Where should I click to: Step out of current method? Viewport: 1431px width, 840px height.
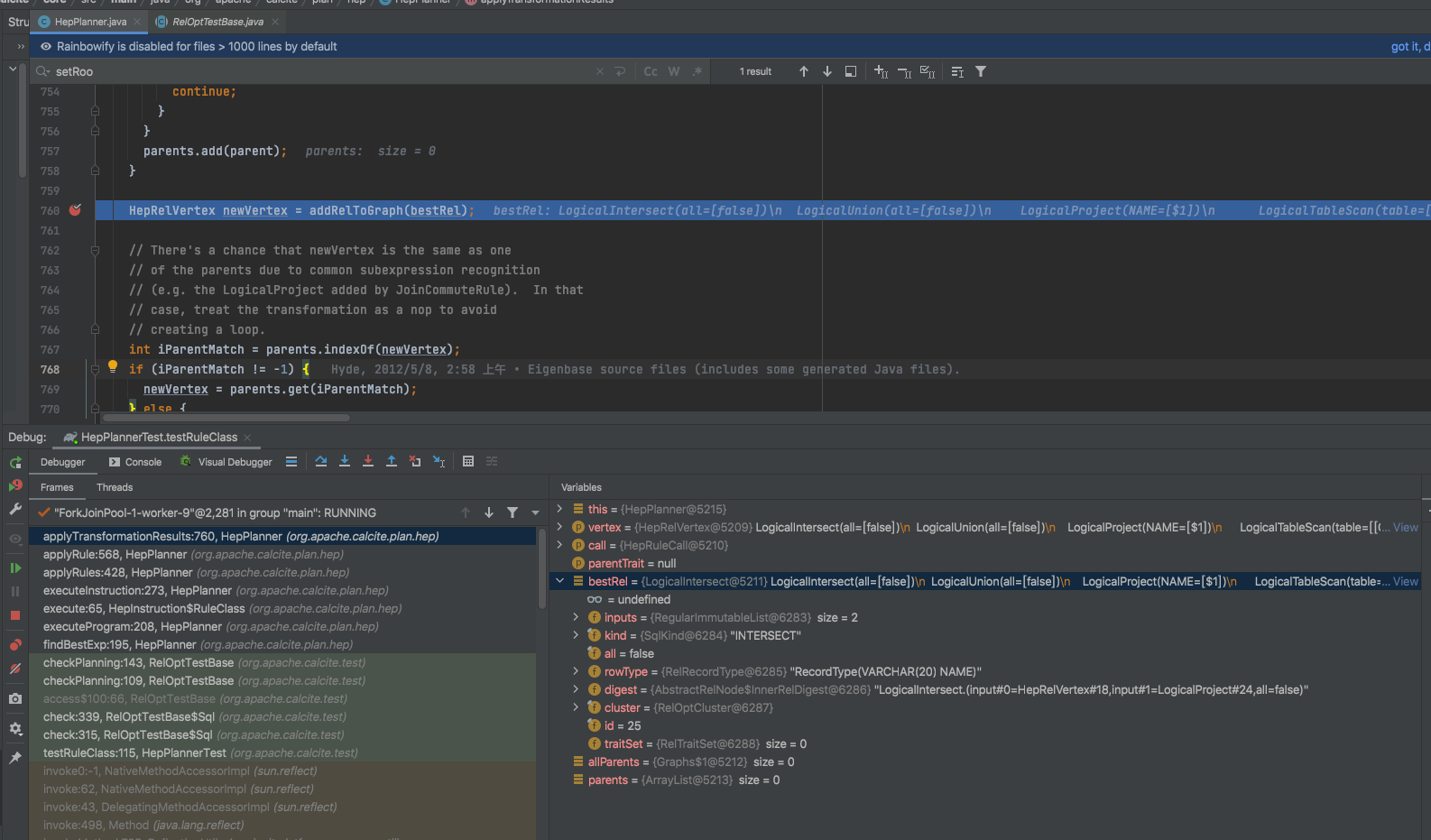(x=392, y=461)
